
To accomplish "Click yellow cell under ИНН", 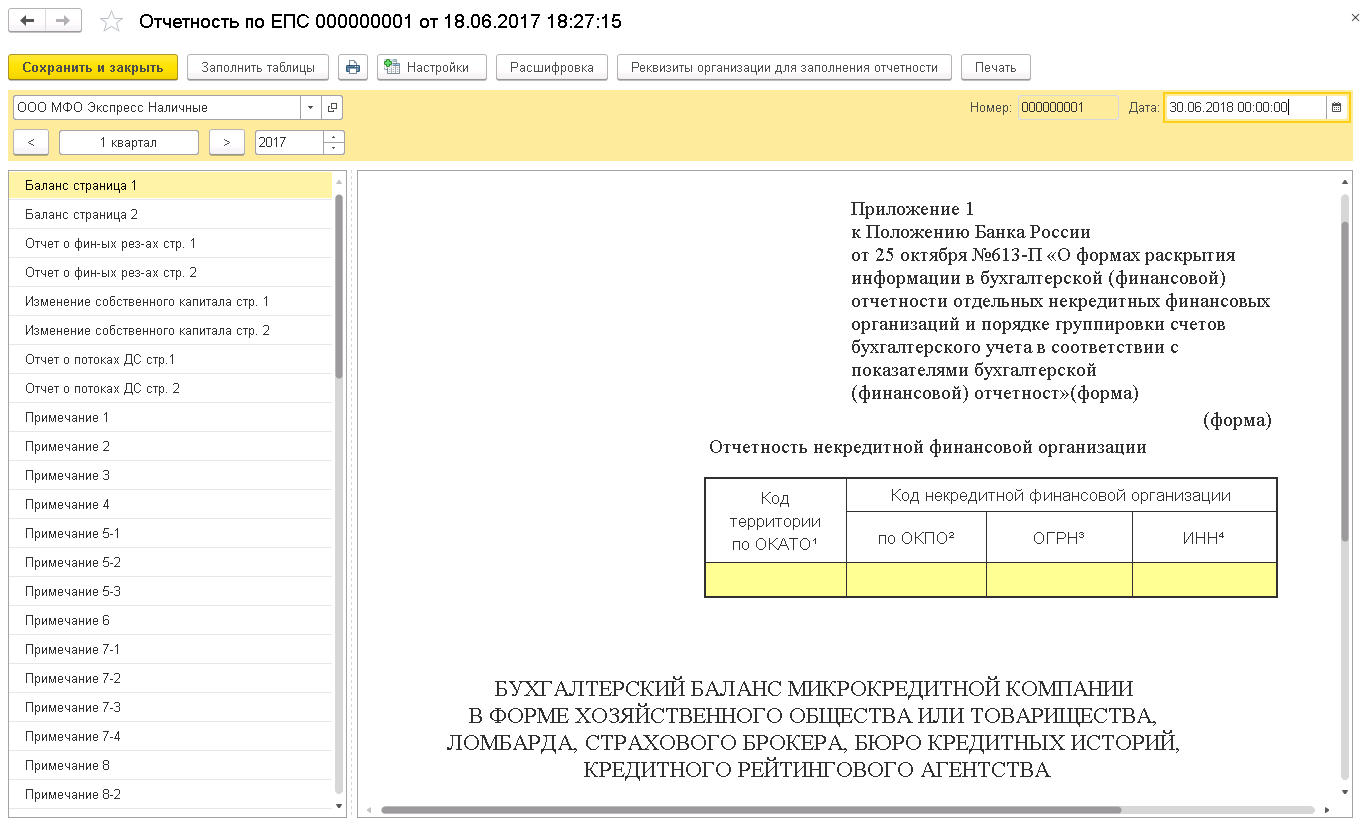I will coord(1204,580).
